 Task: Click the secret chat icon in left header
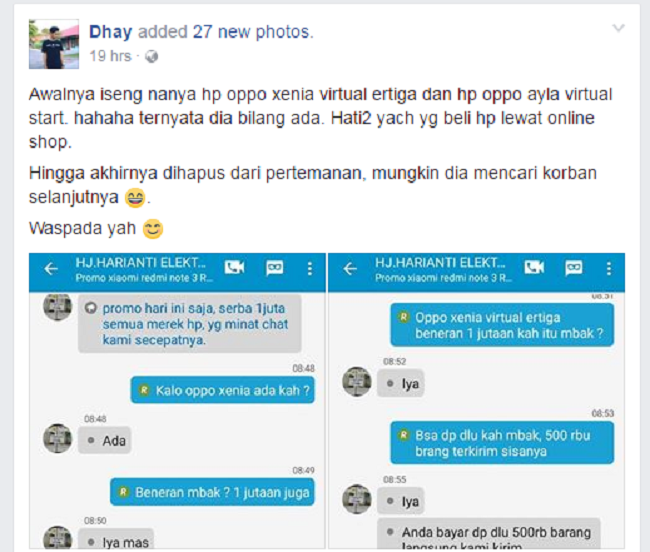tap(274, 268)
